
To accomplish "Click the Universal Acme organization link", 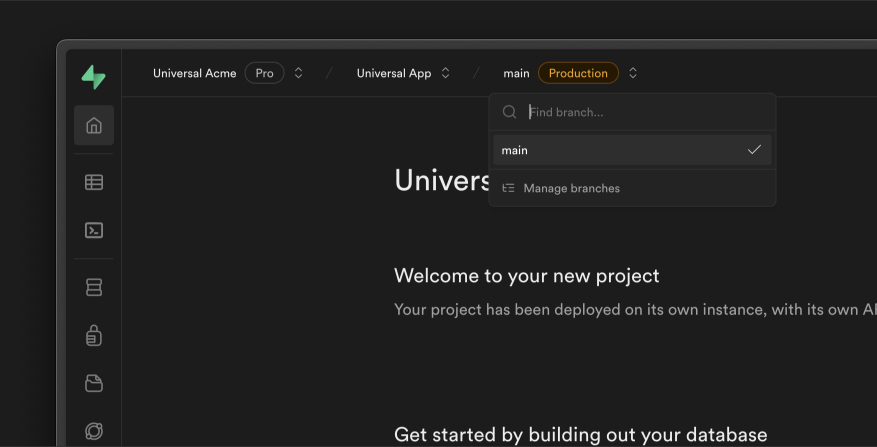I will 195,73.
